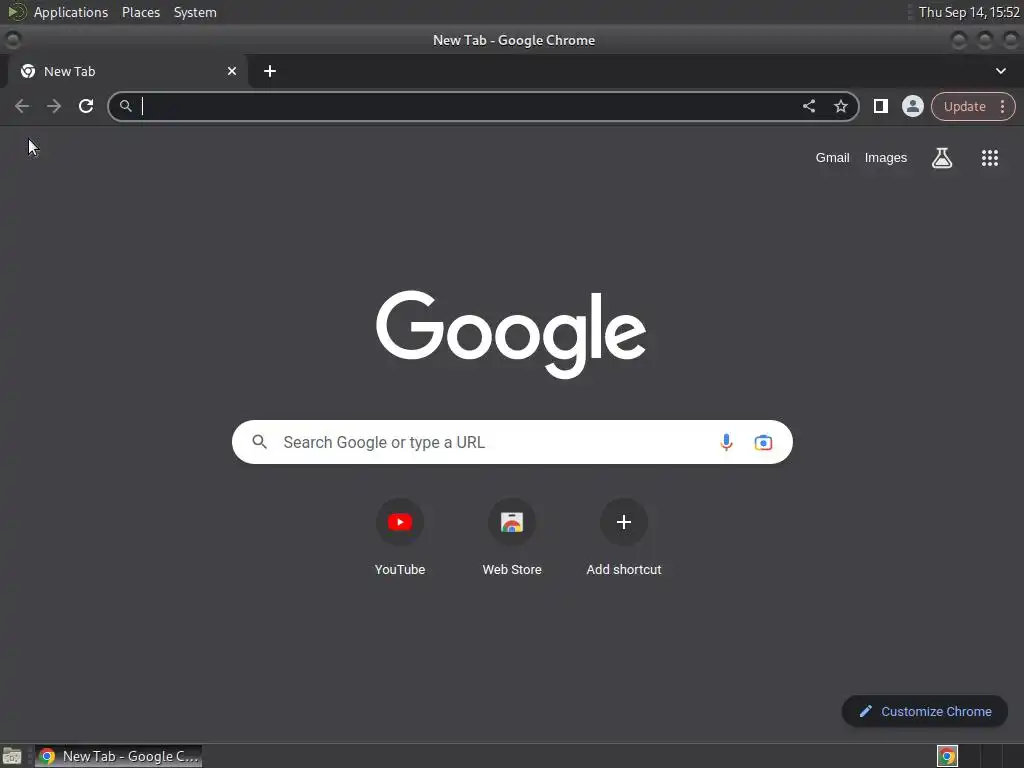Click the magnifier icon in Google search box

(x=259, y=442)
